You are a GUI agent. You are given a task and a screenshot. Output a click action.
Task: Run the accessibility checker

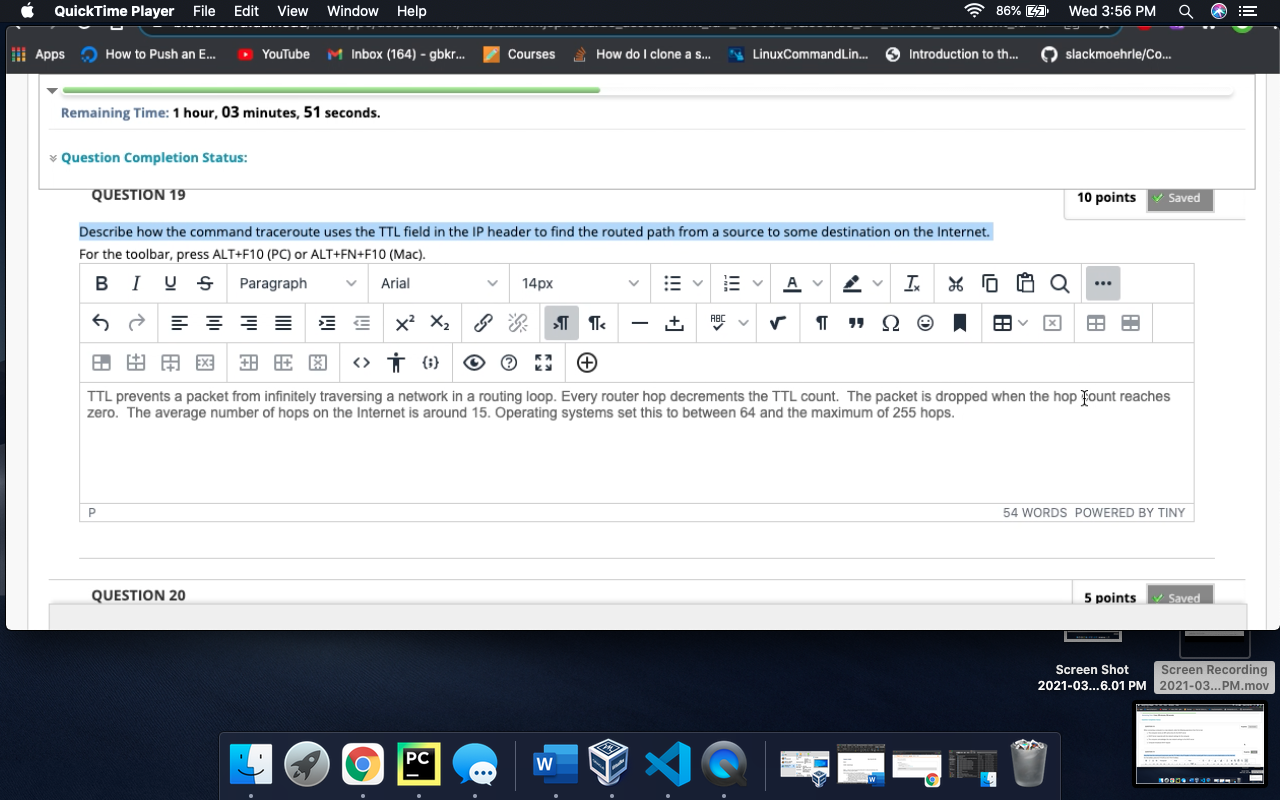point(396,362)
